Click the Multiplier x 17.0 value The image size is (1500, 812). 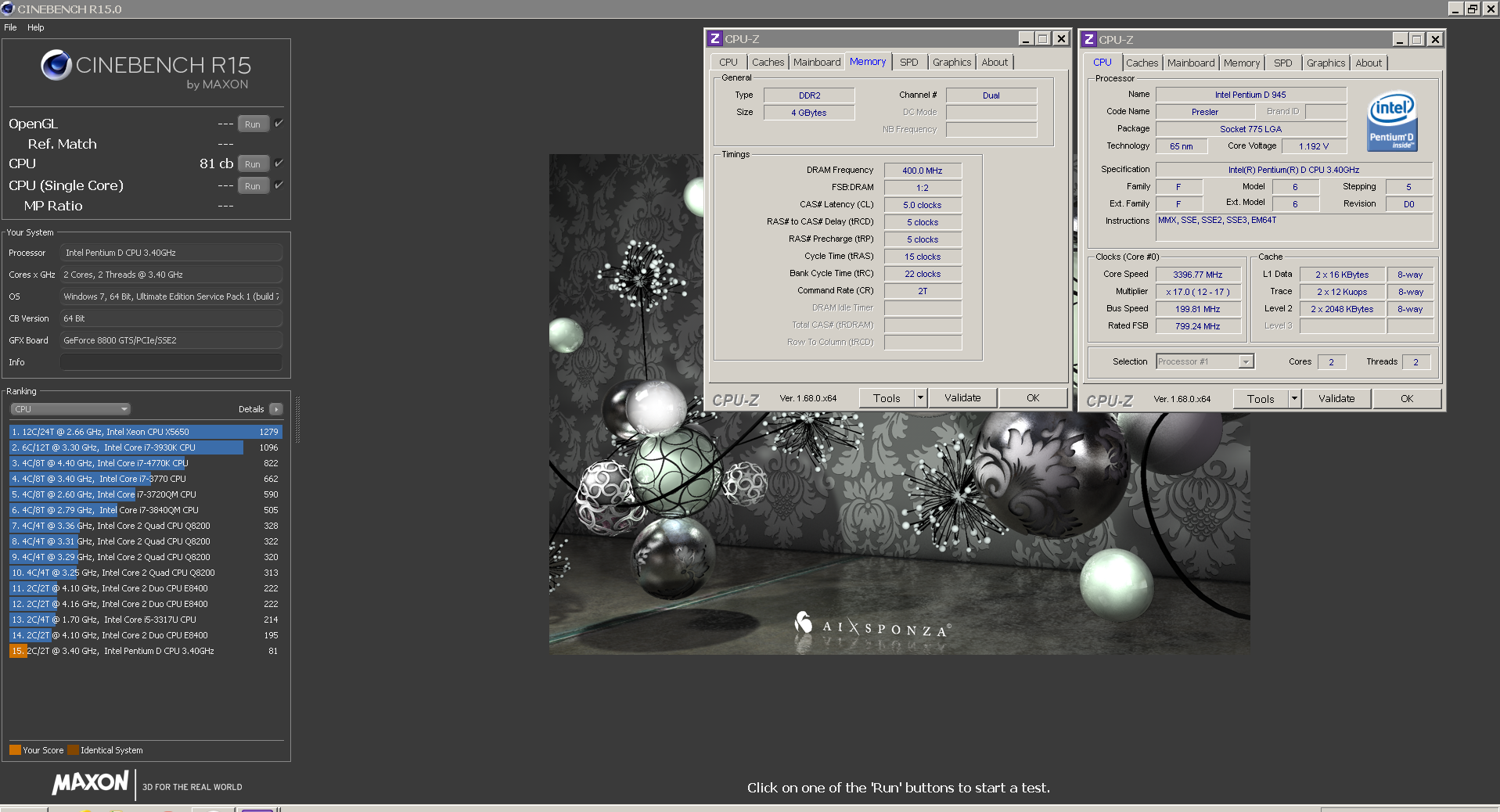point(1197,292)
